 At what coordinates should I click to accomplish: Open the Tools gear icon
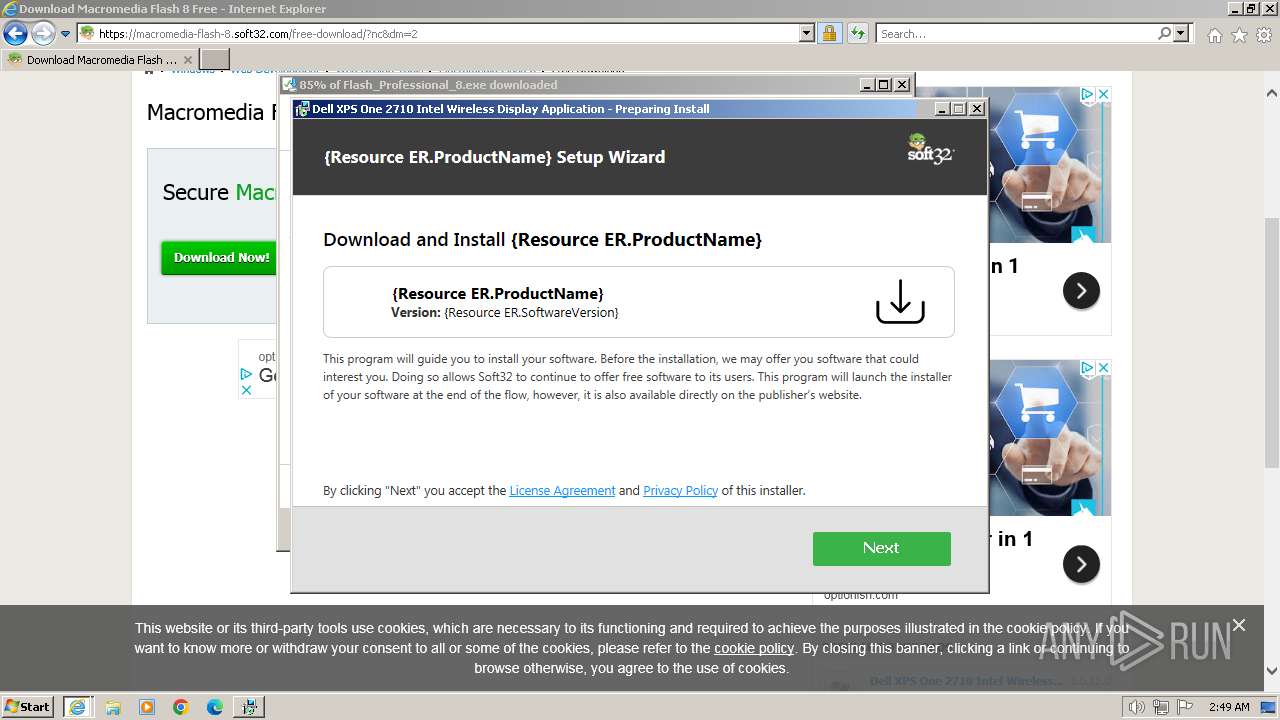1264,35
